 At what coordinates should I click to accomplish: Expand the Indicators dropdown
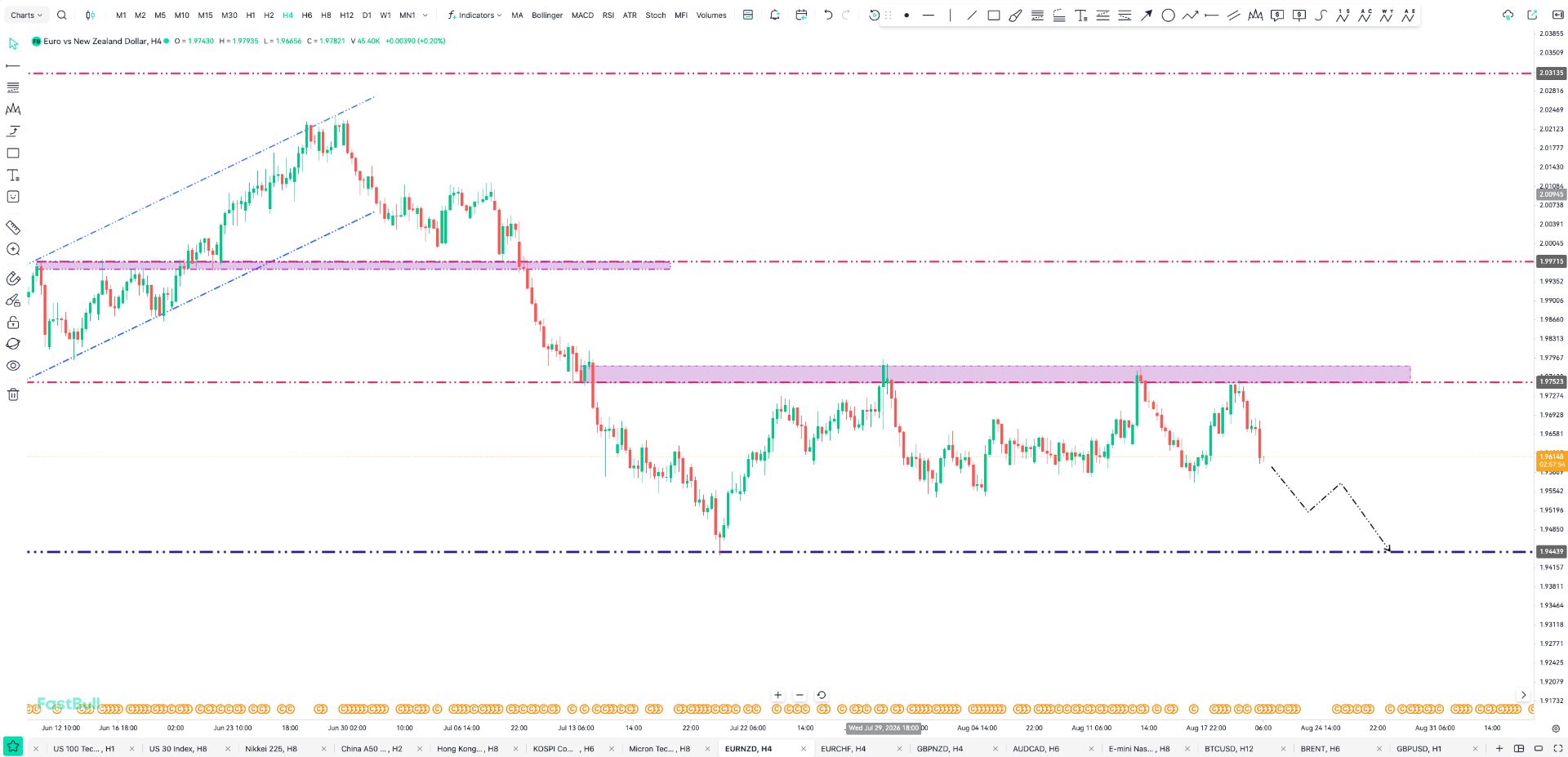tap(475, 15)
